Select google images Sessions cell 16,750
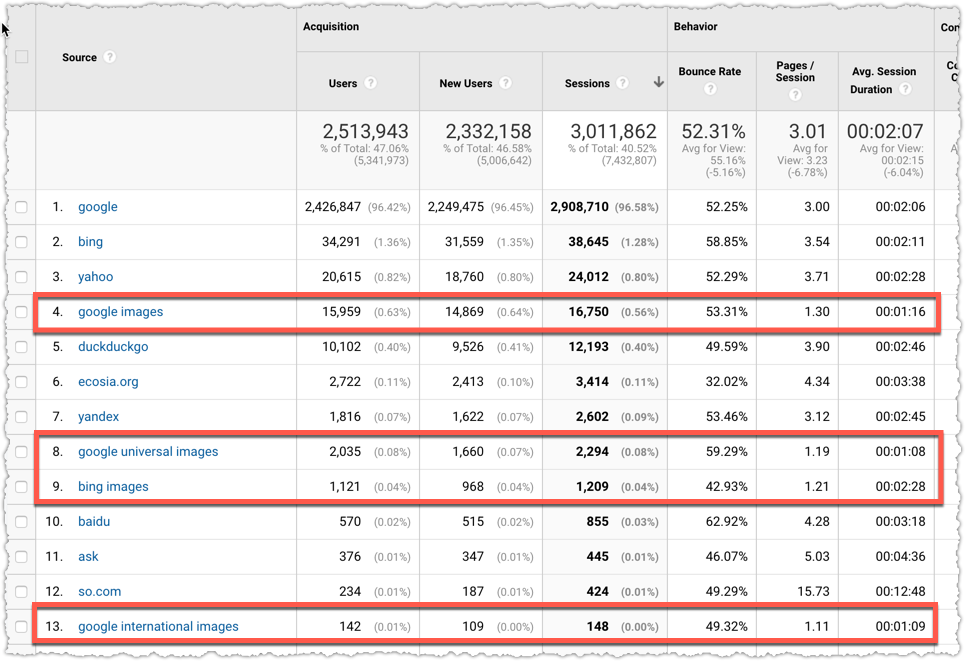965x661 pixels. (x=588, y=312)
